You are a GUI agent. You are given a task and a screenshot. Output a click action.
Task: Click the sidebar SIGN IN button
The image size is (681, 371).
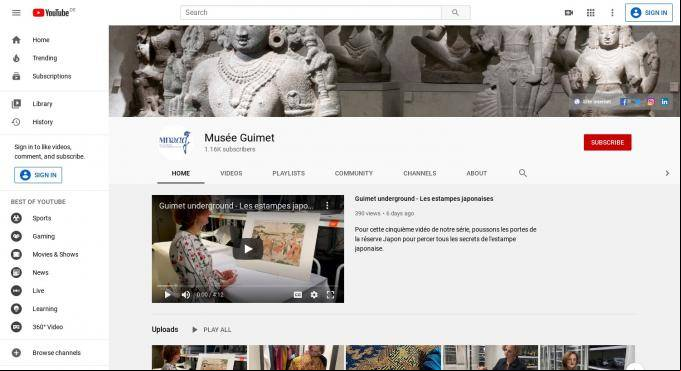tap(38, 175)
